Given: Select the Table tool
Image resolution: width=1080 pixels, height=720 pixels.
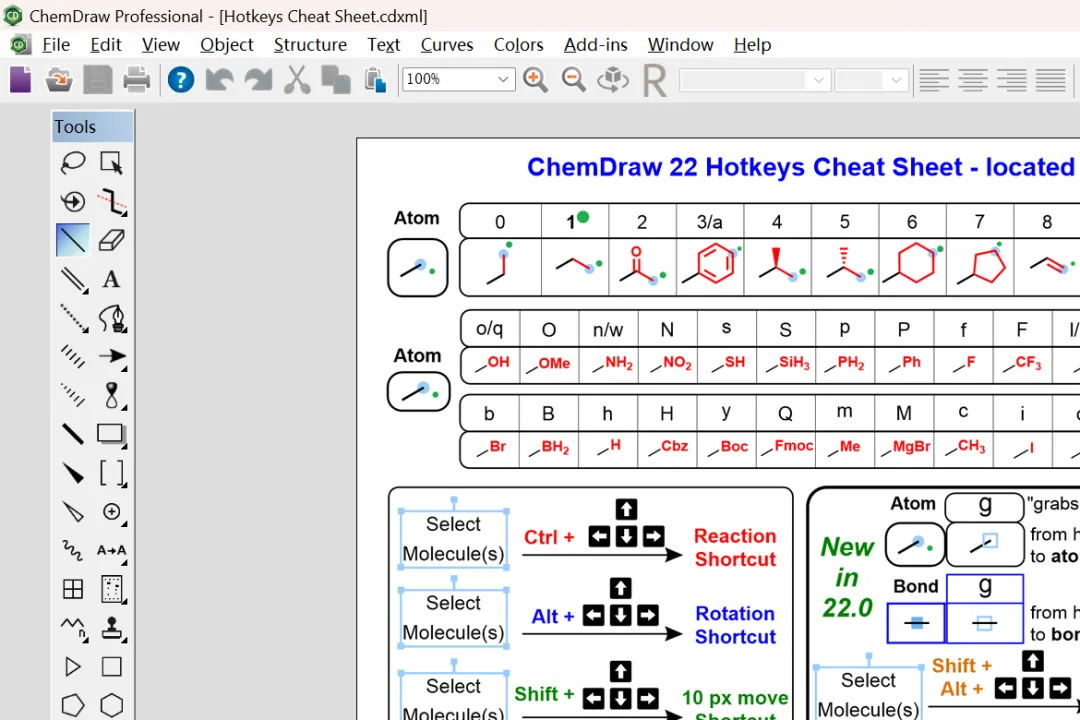Looking at the screenshot, I should point(73,589).
